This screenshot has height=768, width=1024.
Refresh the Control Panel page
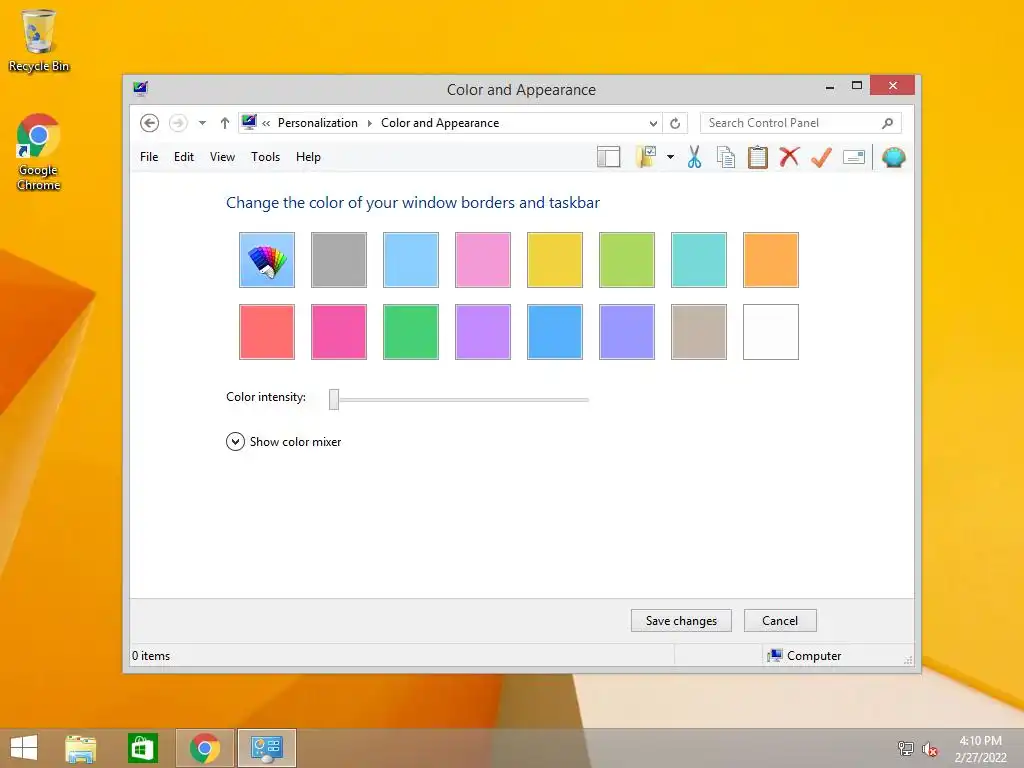(675, 123)
